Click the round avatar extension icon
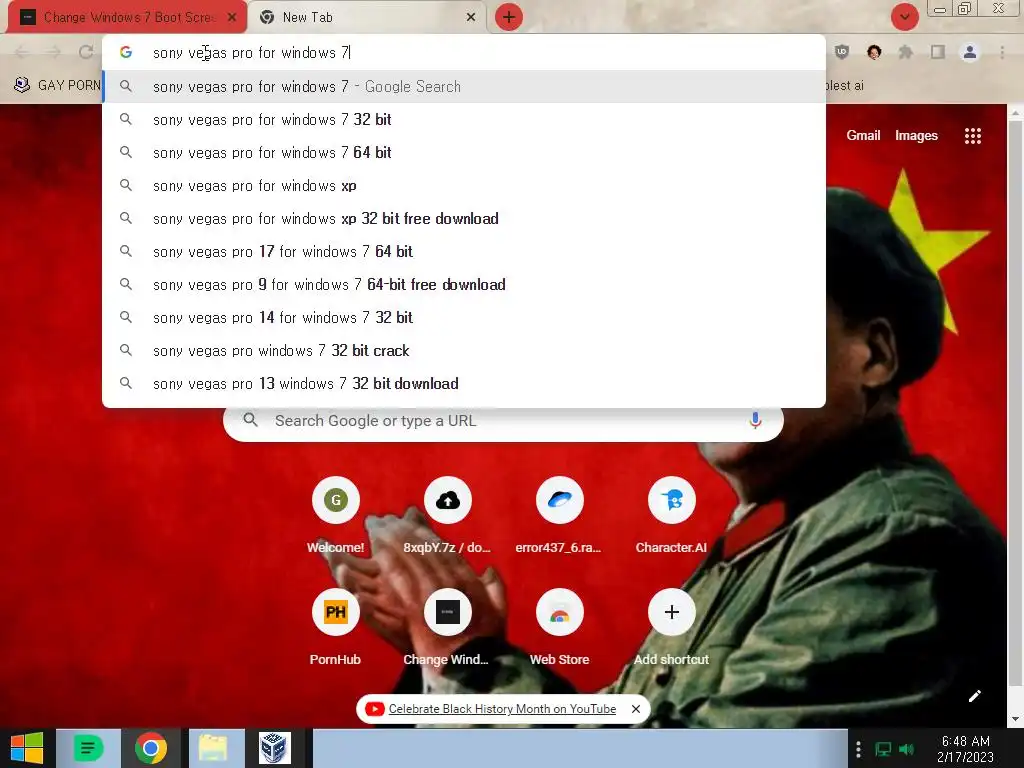Screen dimensions: 1024x768 pyautogui.click(x=874, y=52)
